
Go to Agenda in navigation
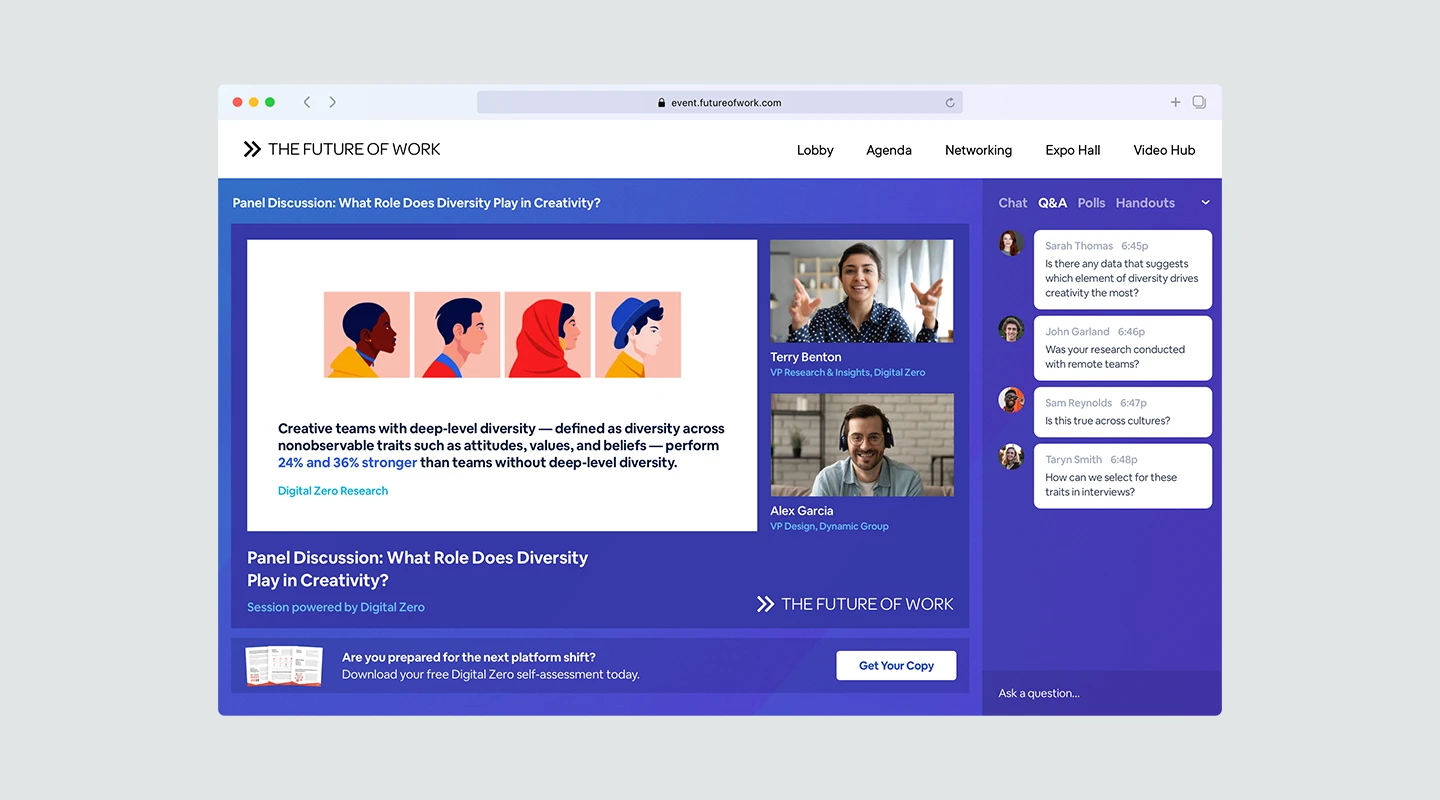click(x=888, y=150)
